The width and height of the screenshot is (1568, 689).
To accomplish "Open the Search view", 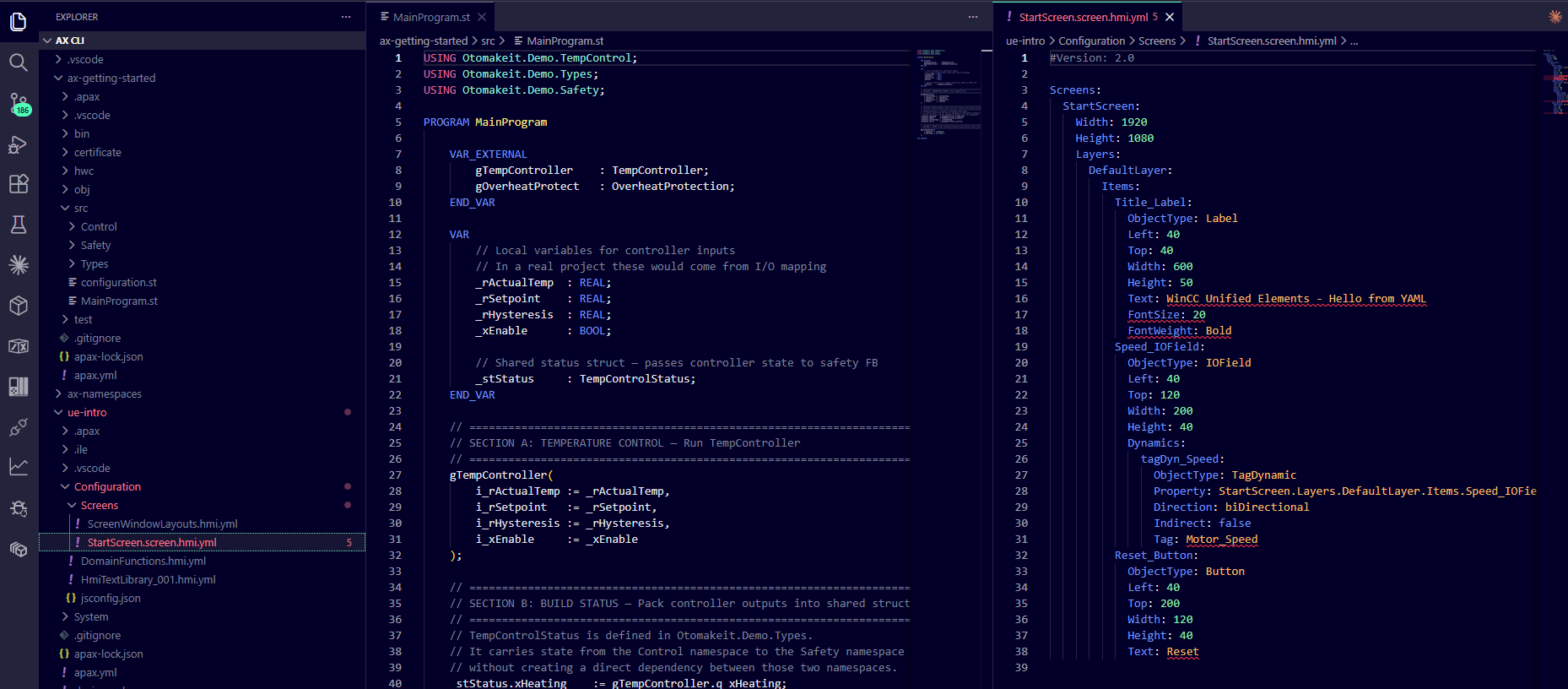I will pos(19,62).
